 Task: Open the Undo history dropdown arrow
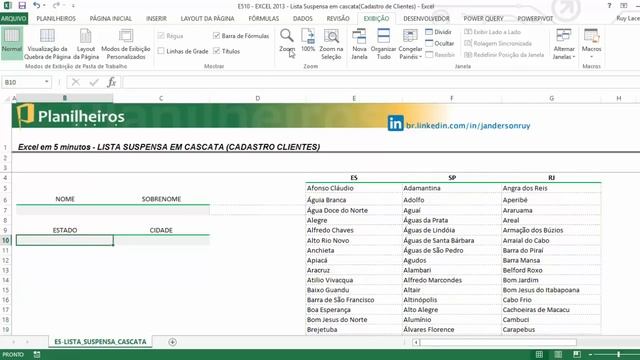pyautogui.click(x=44, y=6)
